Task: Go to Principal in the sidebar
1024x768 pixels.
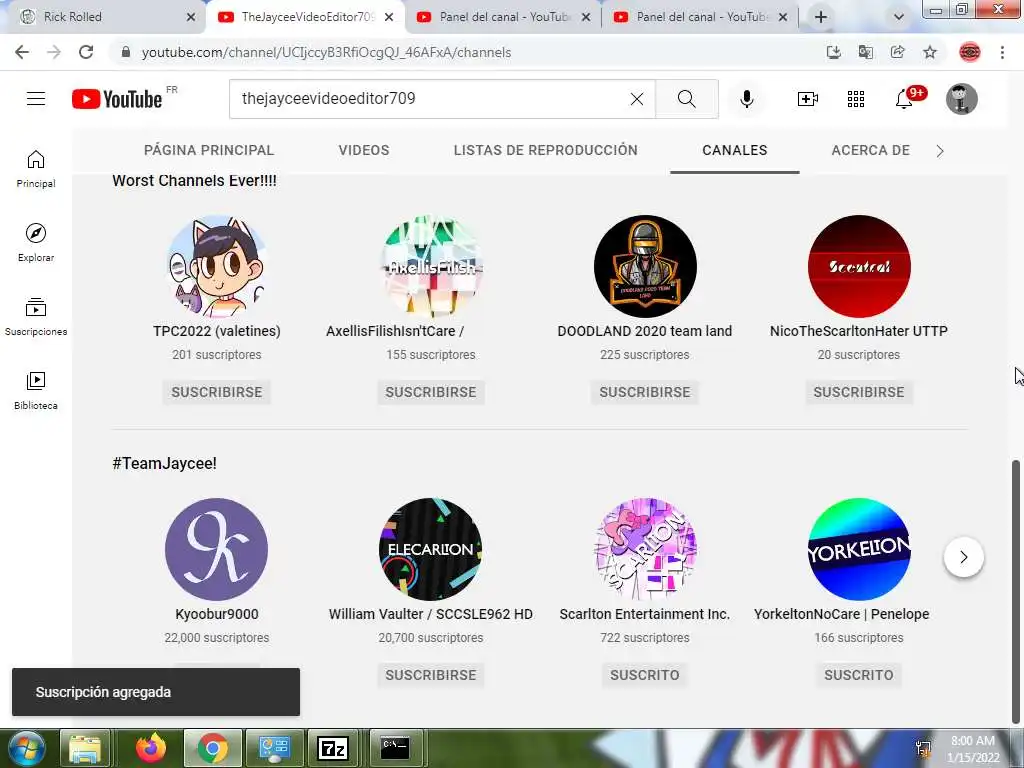Action: 36,169
